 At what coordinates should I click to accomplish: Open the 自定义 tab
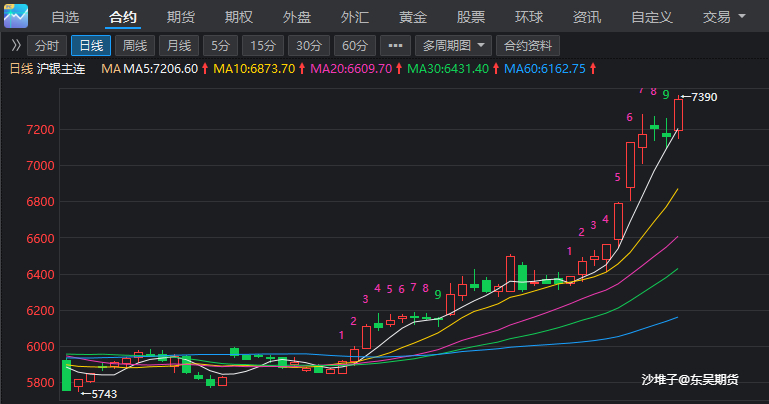click(x=652, y=17)
